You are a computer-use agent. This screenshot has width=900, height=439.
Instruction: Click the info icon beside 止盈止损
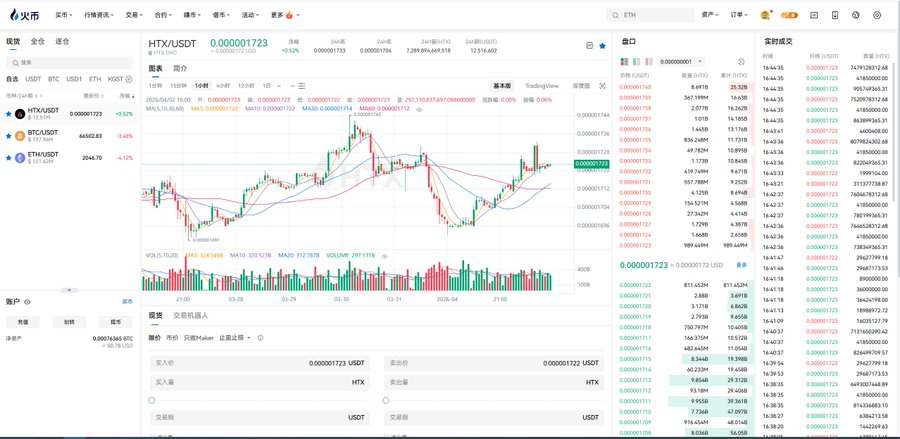[260, 338]
